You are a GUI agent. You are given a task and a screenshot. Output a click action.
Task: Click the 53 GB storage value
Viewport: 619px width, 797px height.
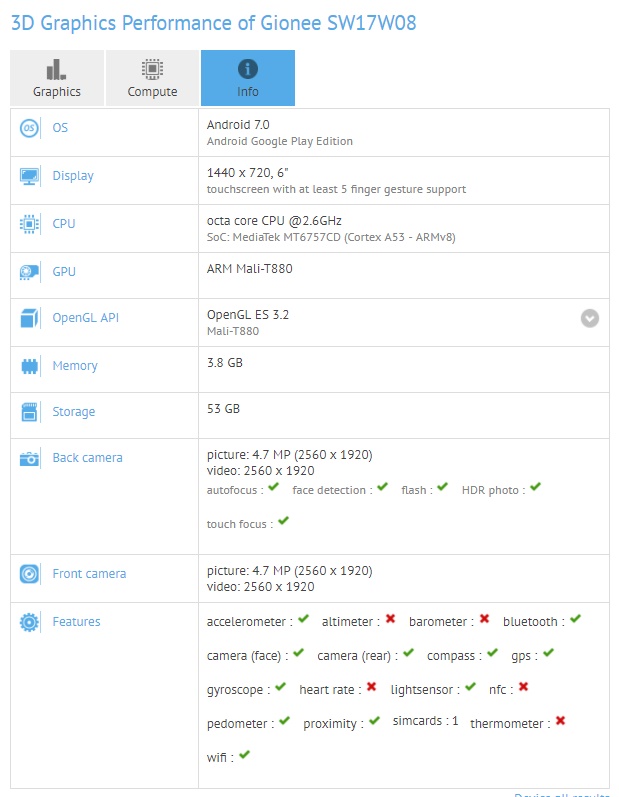pyautogui.click(x=223, y=409)
